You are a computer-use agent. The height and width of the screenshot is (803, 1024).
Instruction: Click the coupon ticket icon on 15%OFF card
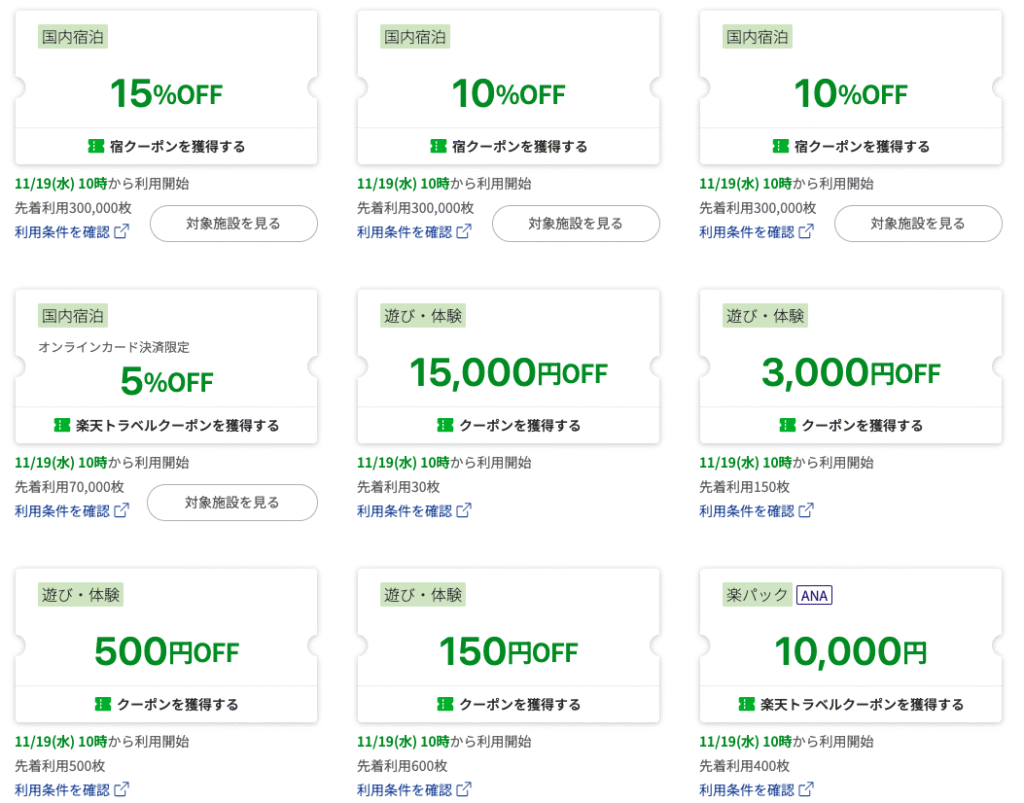point(96,146)
